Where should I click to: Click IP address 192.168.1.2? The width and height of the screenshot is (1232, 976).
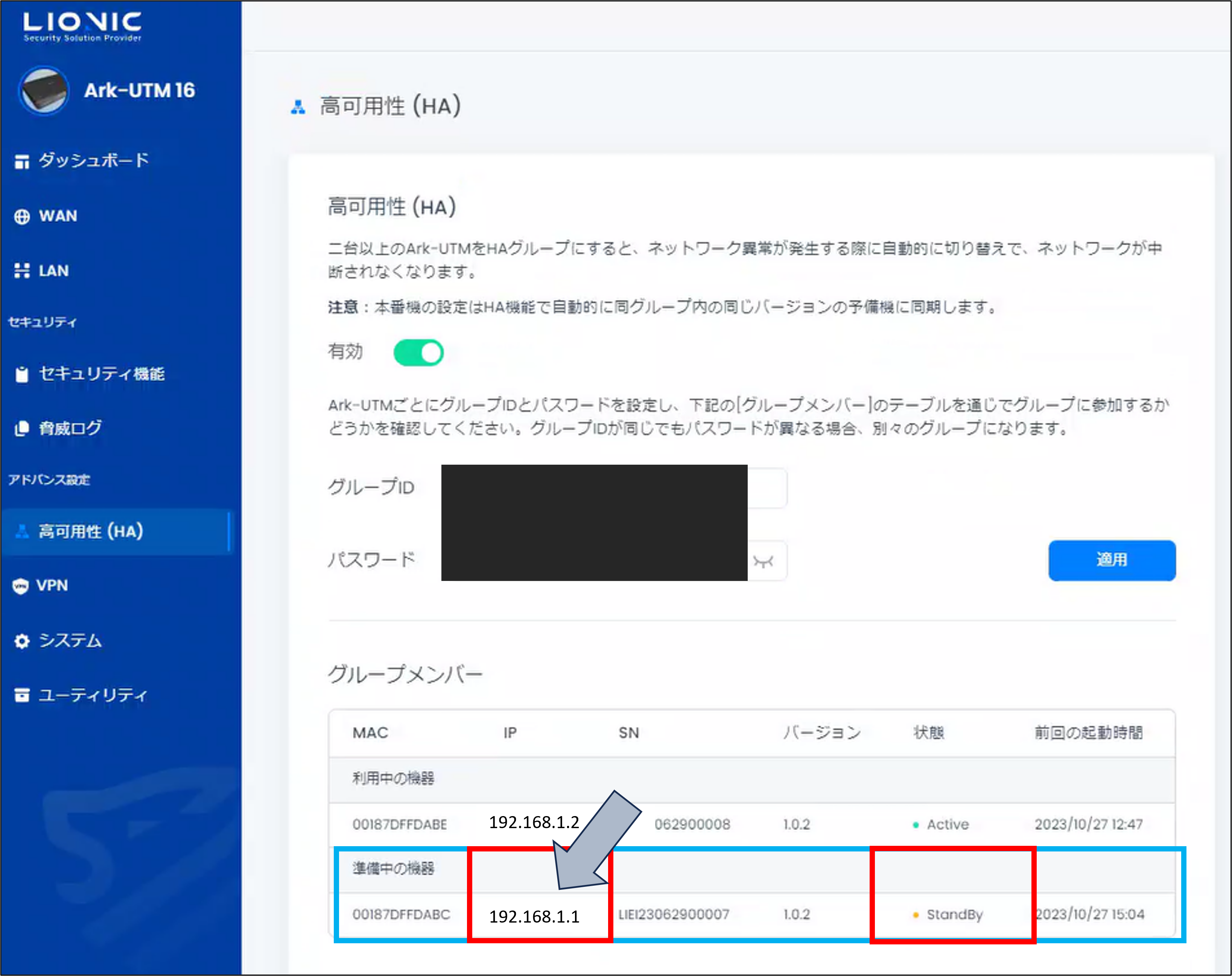tap(534, 822)
